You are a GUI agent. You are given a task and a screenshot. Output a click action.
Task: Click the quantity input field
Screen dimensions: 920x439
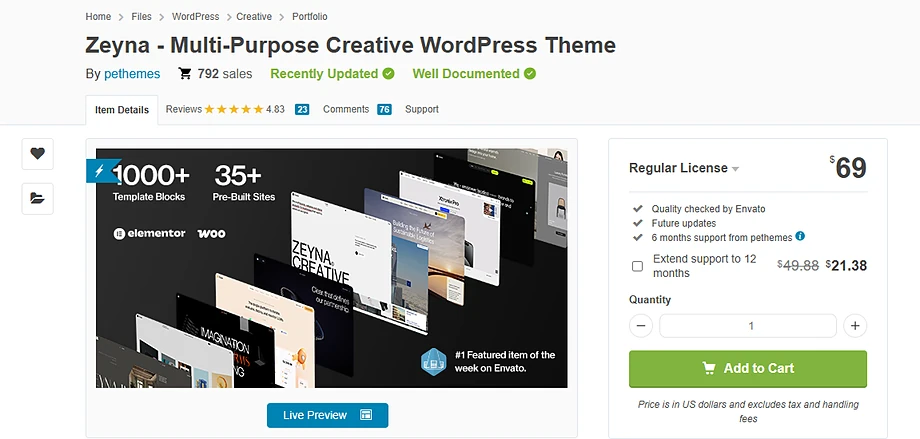coord(748,326)
